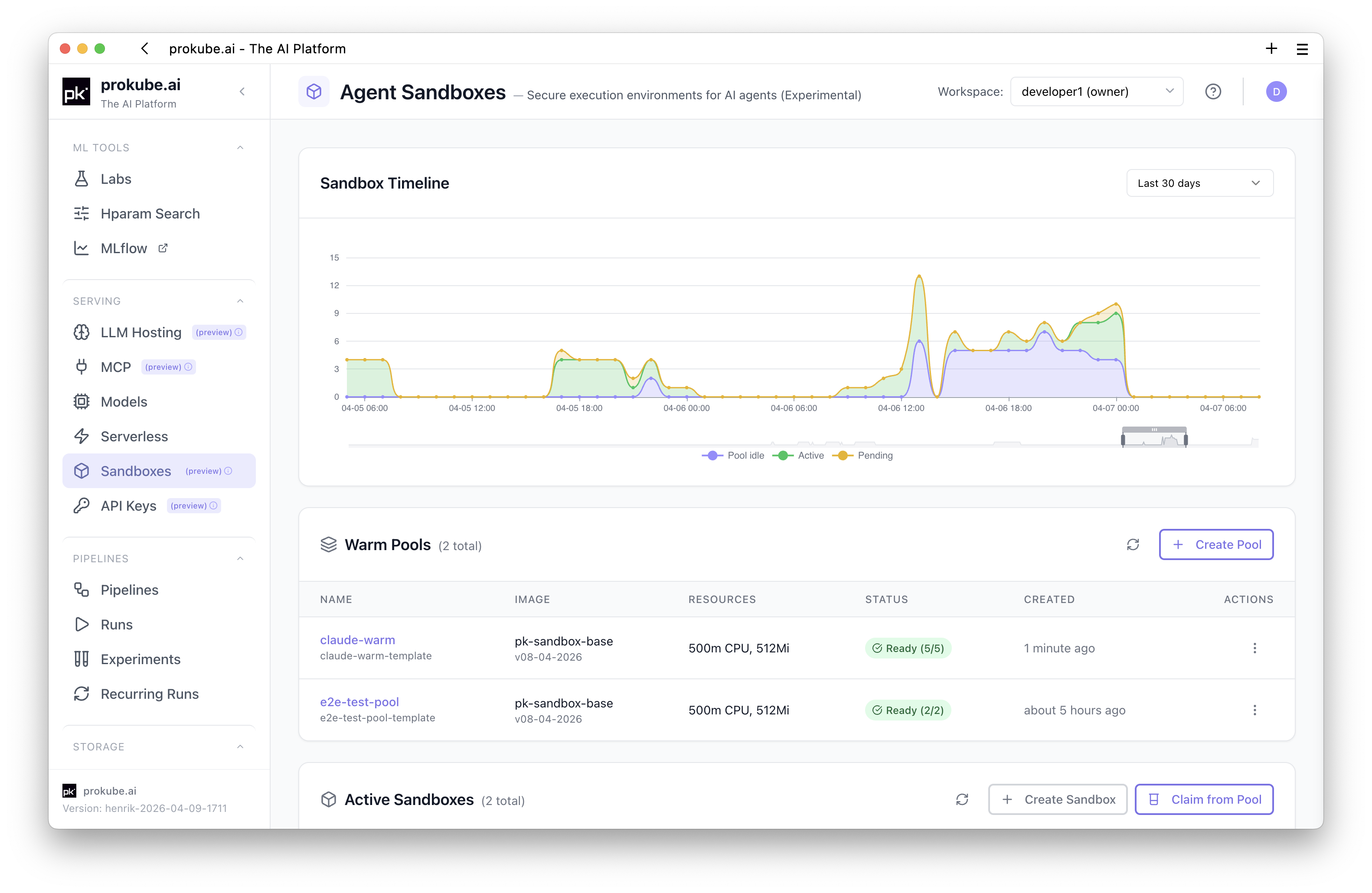Open Labs in the sidebar

(x=159, y=179)
